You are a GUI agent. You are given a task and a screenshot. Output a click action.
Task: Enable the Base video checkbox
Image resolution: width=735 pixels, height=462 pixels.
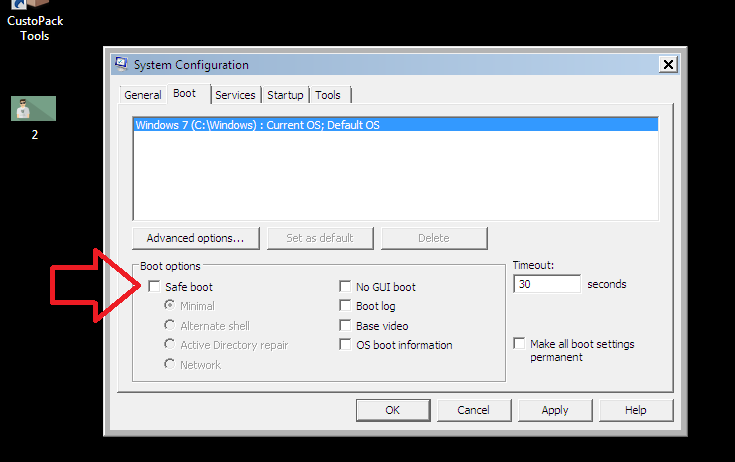[x=345, y=325]
